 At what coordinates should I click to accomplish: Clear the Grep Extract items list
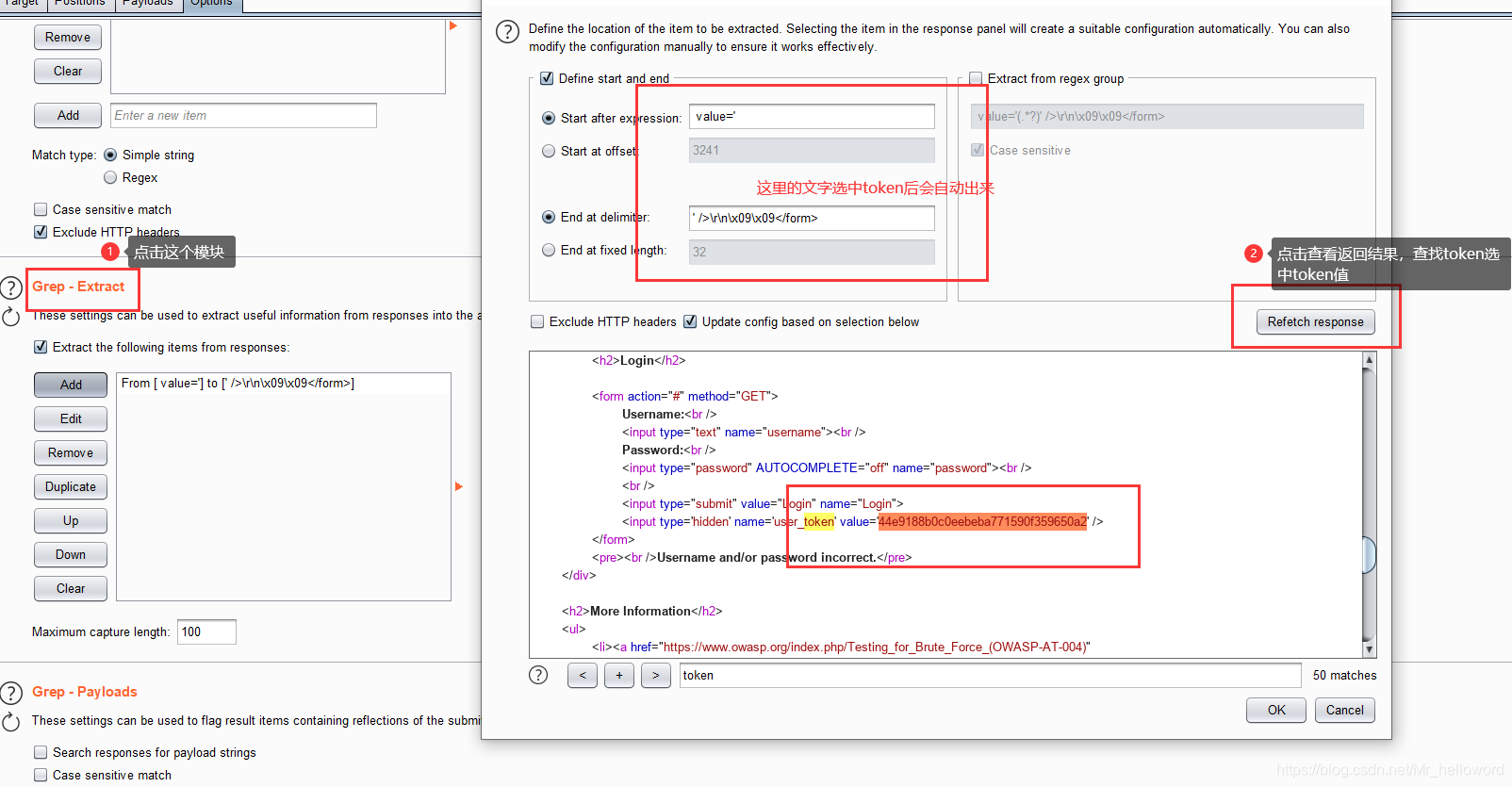71,588
